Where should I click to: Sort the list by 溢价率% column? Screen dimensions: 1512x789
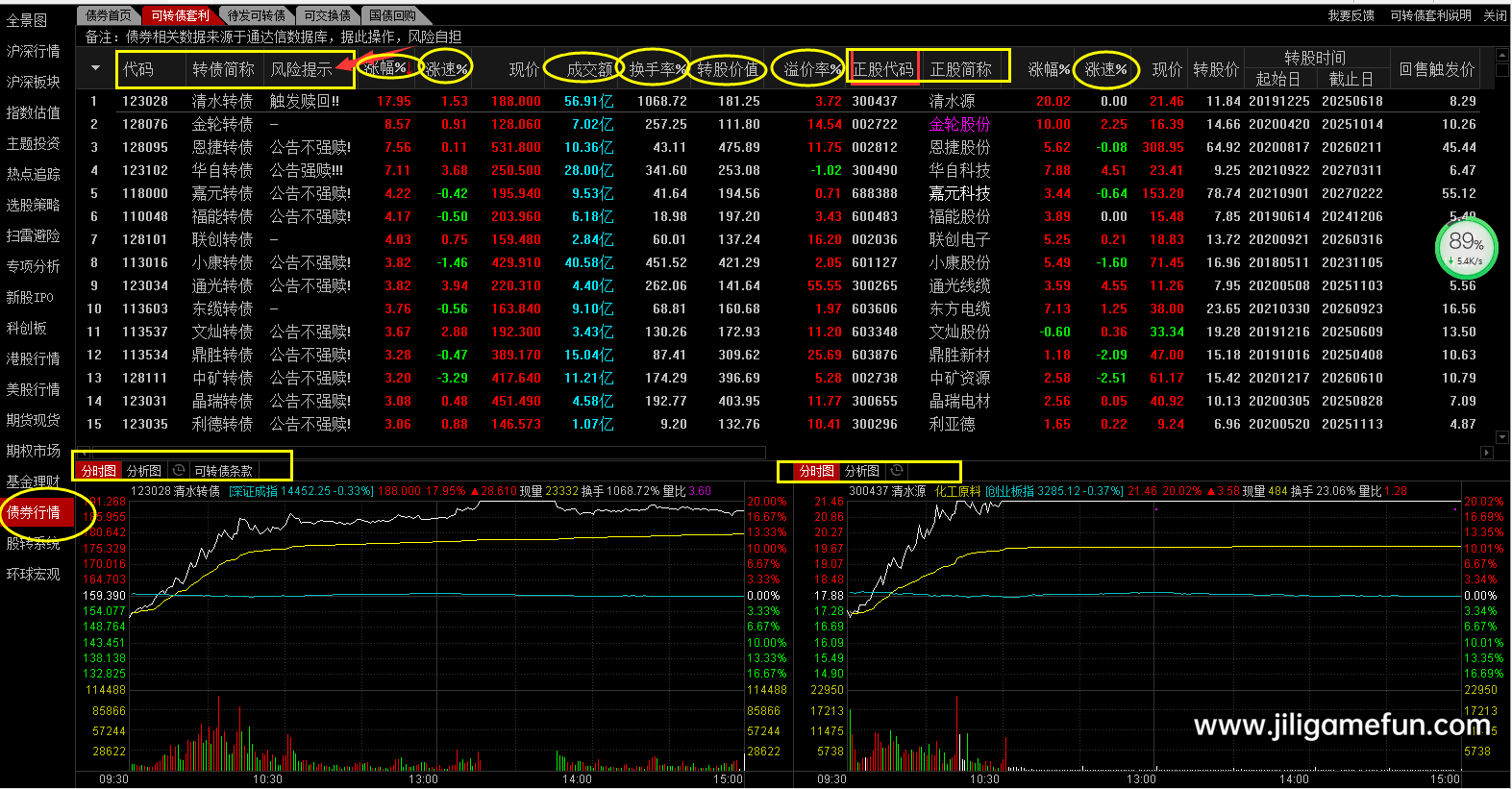(x=812, y=69)
